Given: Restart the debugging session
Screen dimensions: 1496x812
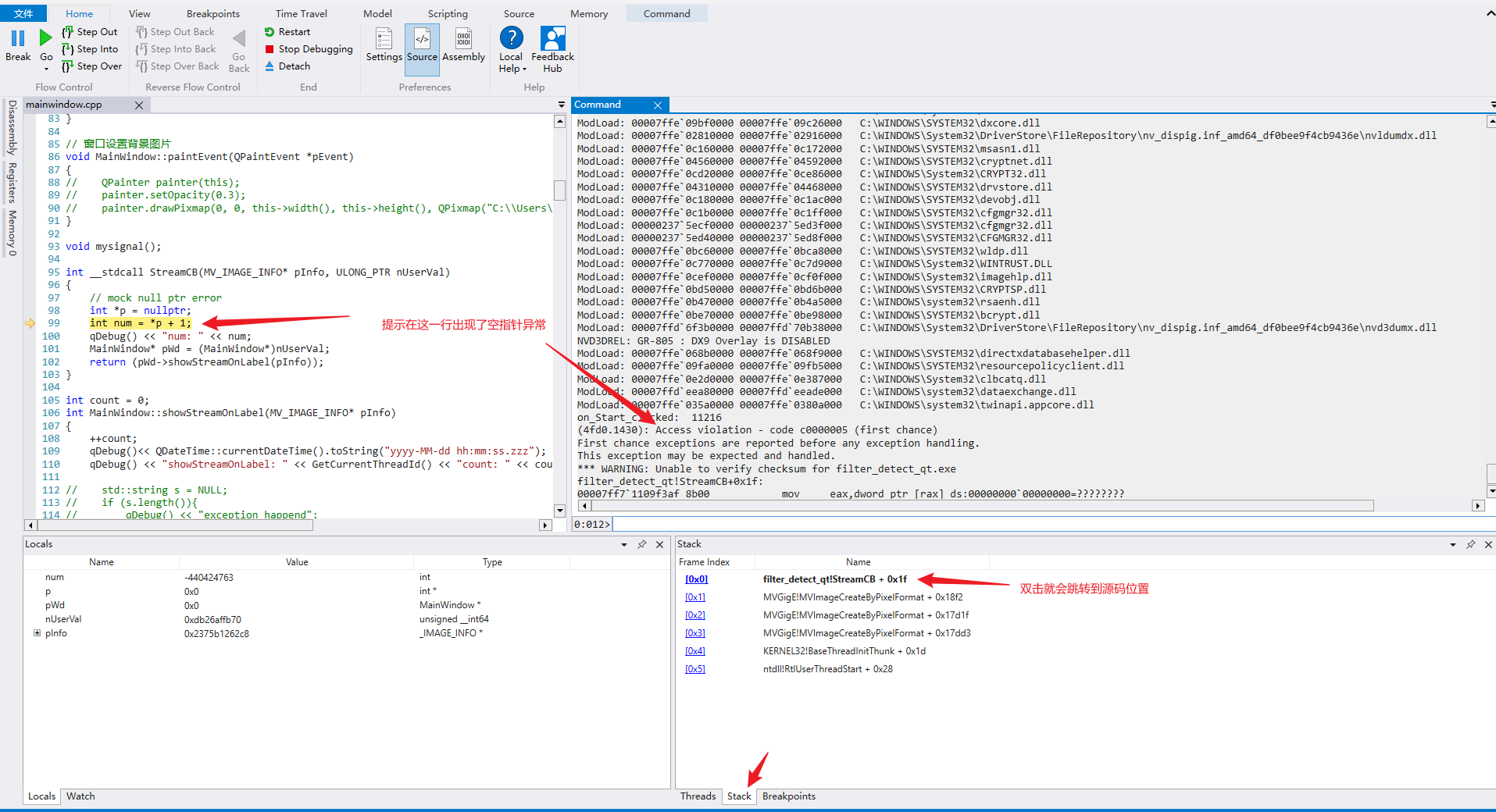Looking at the screenshot, I should pos(287,32).
